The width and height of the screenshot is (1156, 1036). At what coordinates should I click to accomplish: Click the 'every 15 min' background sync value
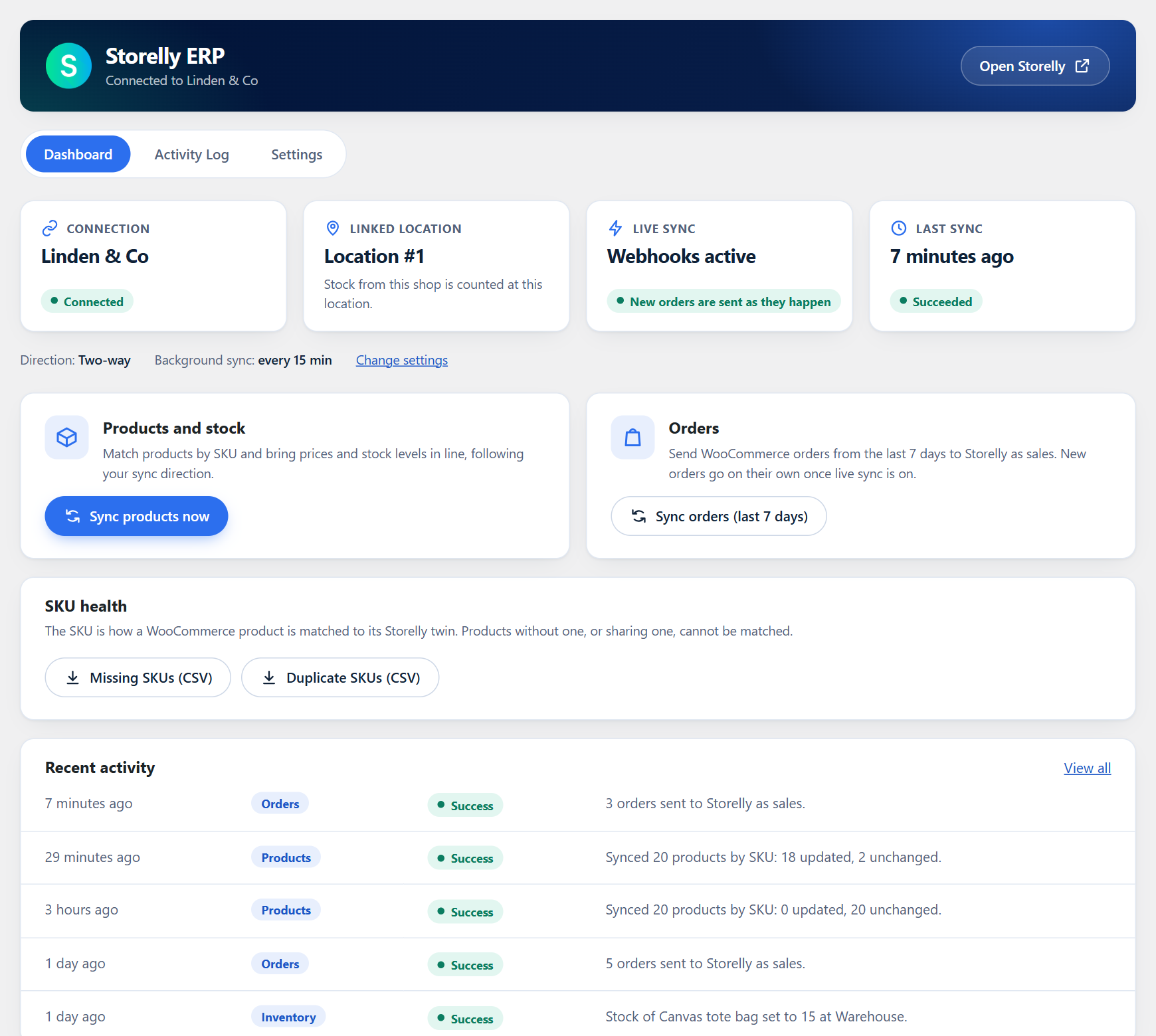pos(295,360)
